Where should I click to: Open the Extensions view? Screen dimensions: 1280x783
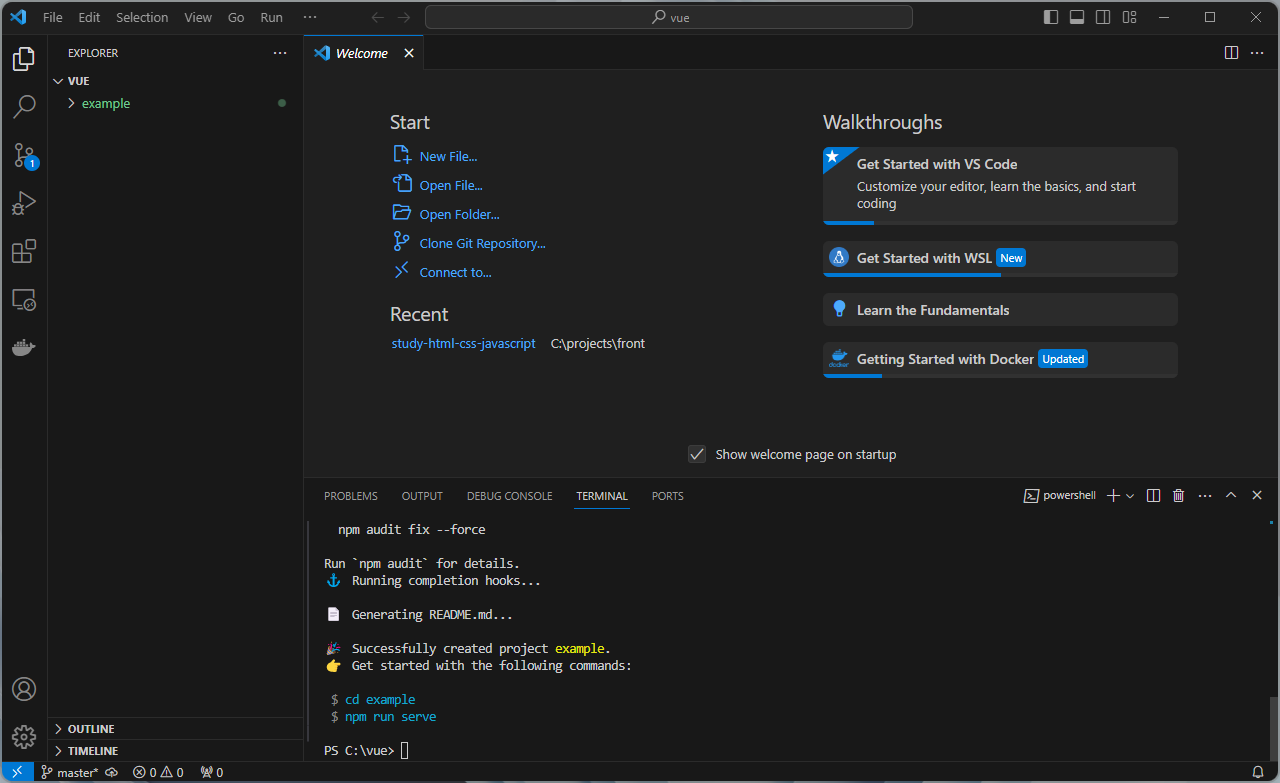(24, 251)
